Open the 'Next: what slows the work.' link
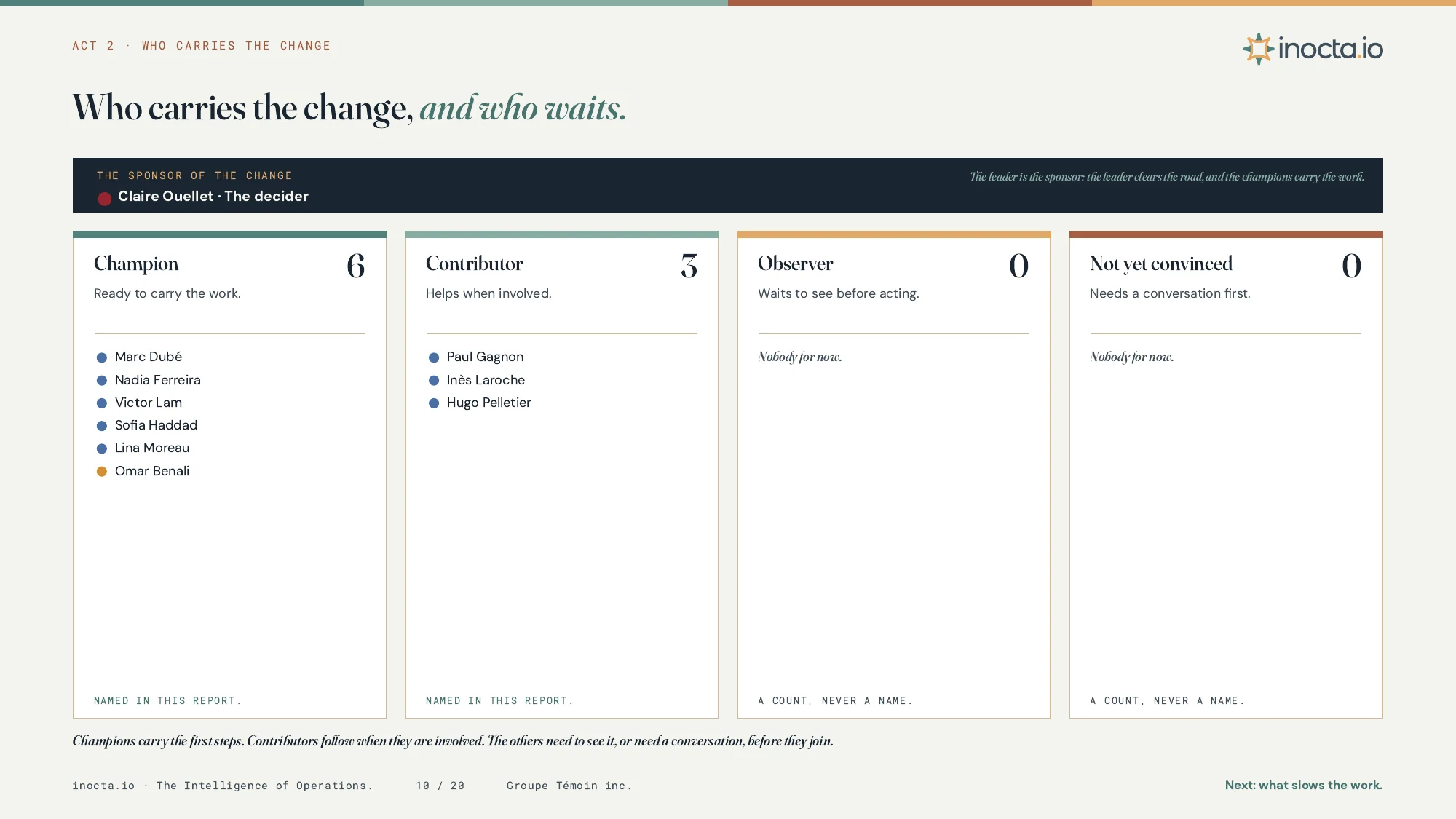 point(1303,785)
